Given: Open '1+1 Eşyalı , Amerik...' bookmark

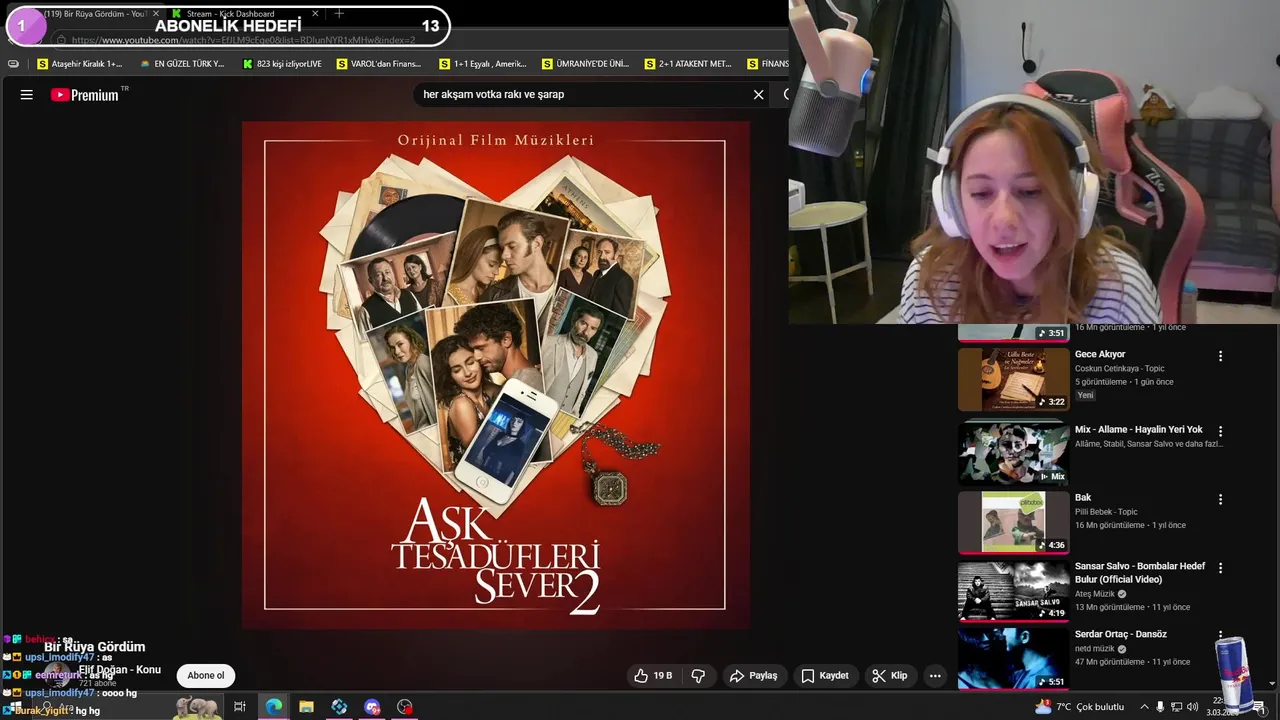Looking at the screenshot, I should [x=483, y=64].
